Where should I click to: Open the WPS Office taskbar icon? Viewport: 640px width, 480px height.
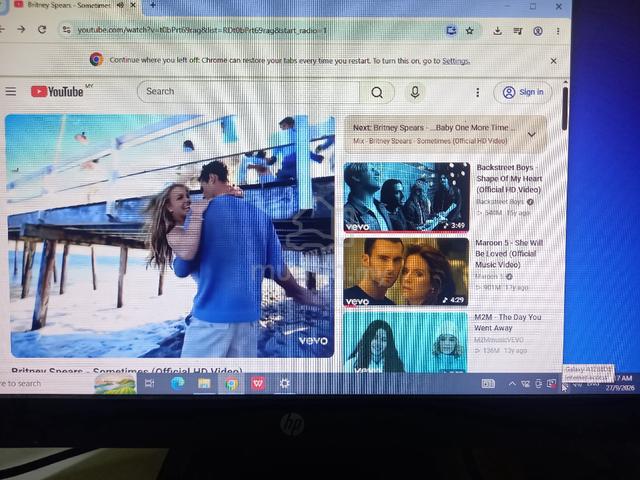point(258,384)
